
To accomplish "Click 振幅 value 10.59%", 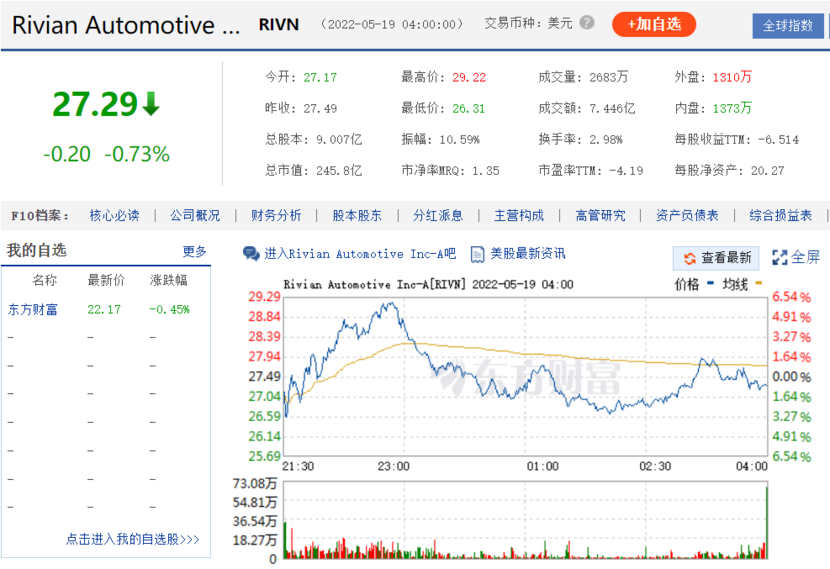I will pos(459,140).
